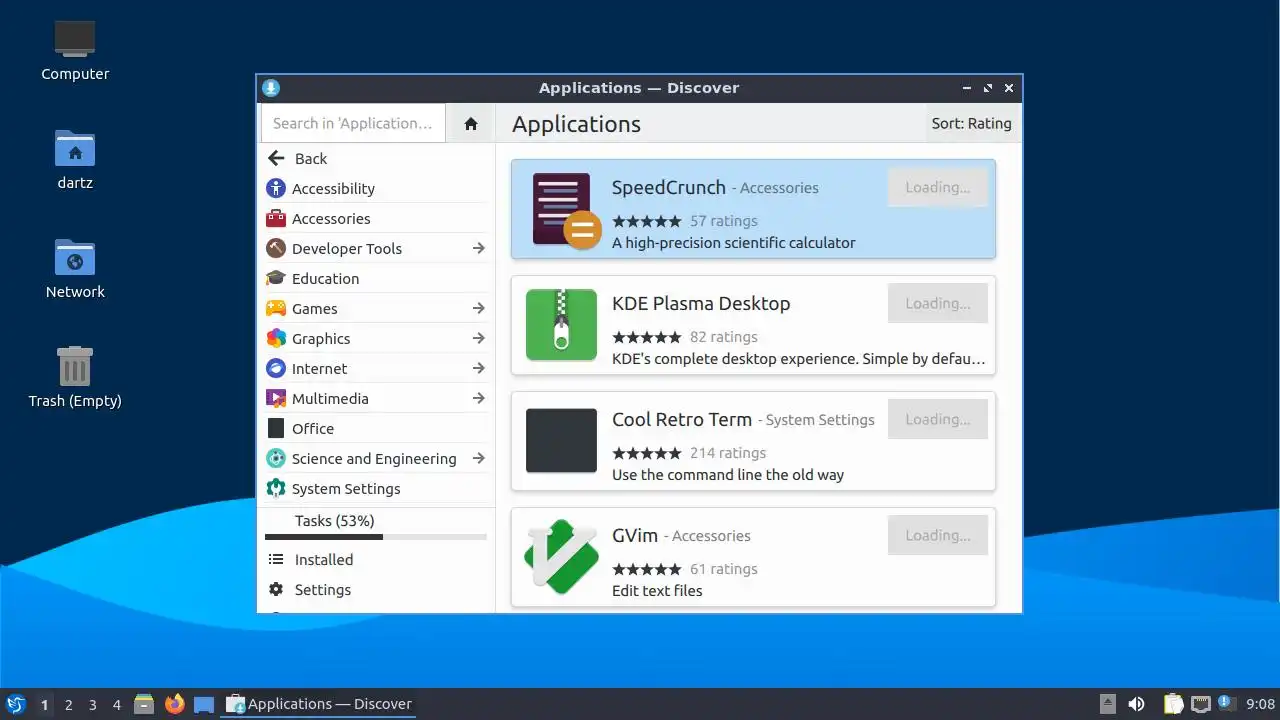Click Cool Retro Term Loading button
Viewport: 1280px width, 720px height.
pyautogui.click(x=938, y=419)
